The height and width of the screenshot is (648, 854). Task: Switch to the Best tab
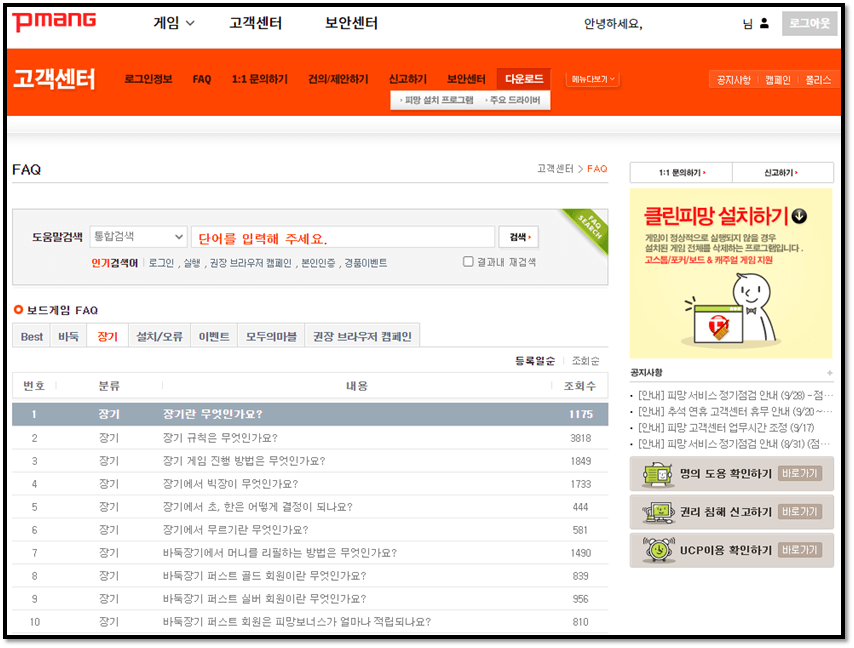coord(30,336)
